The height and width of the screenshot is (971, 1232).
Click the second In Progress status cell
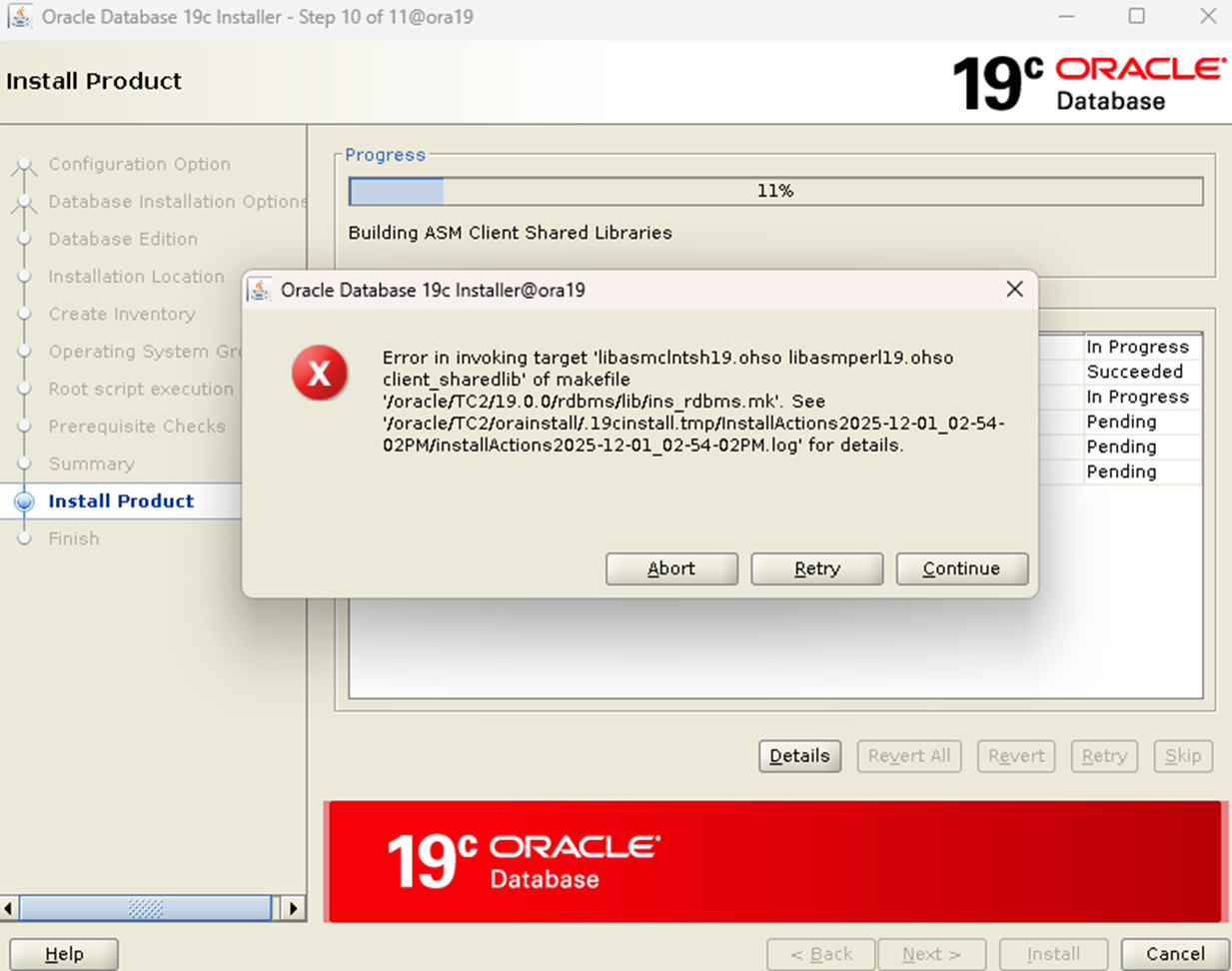tap(1142, 397)
